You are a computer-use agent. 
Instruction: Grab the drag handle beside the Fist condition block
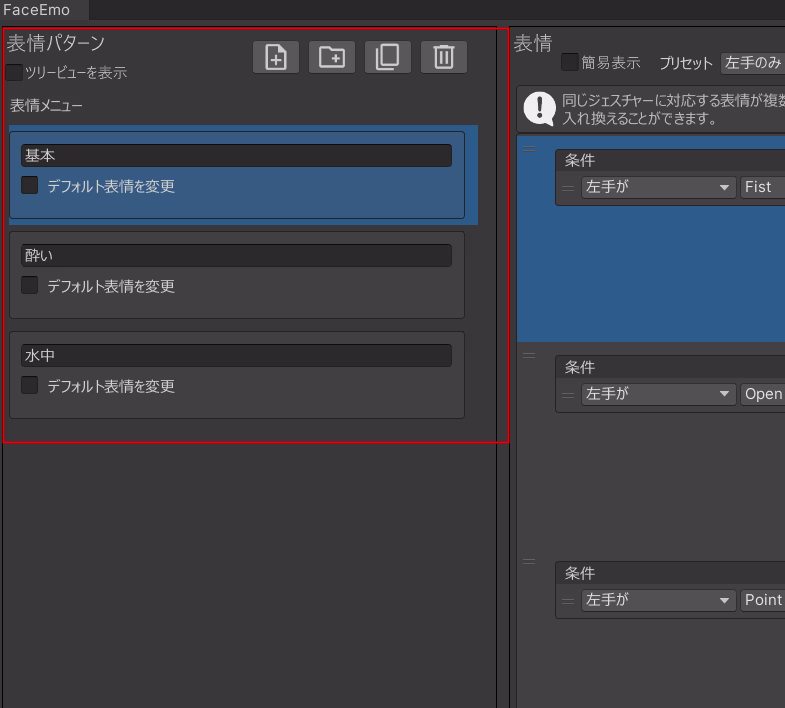(529, 149)
